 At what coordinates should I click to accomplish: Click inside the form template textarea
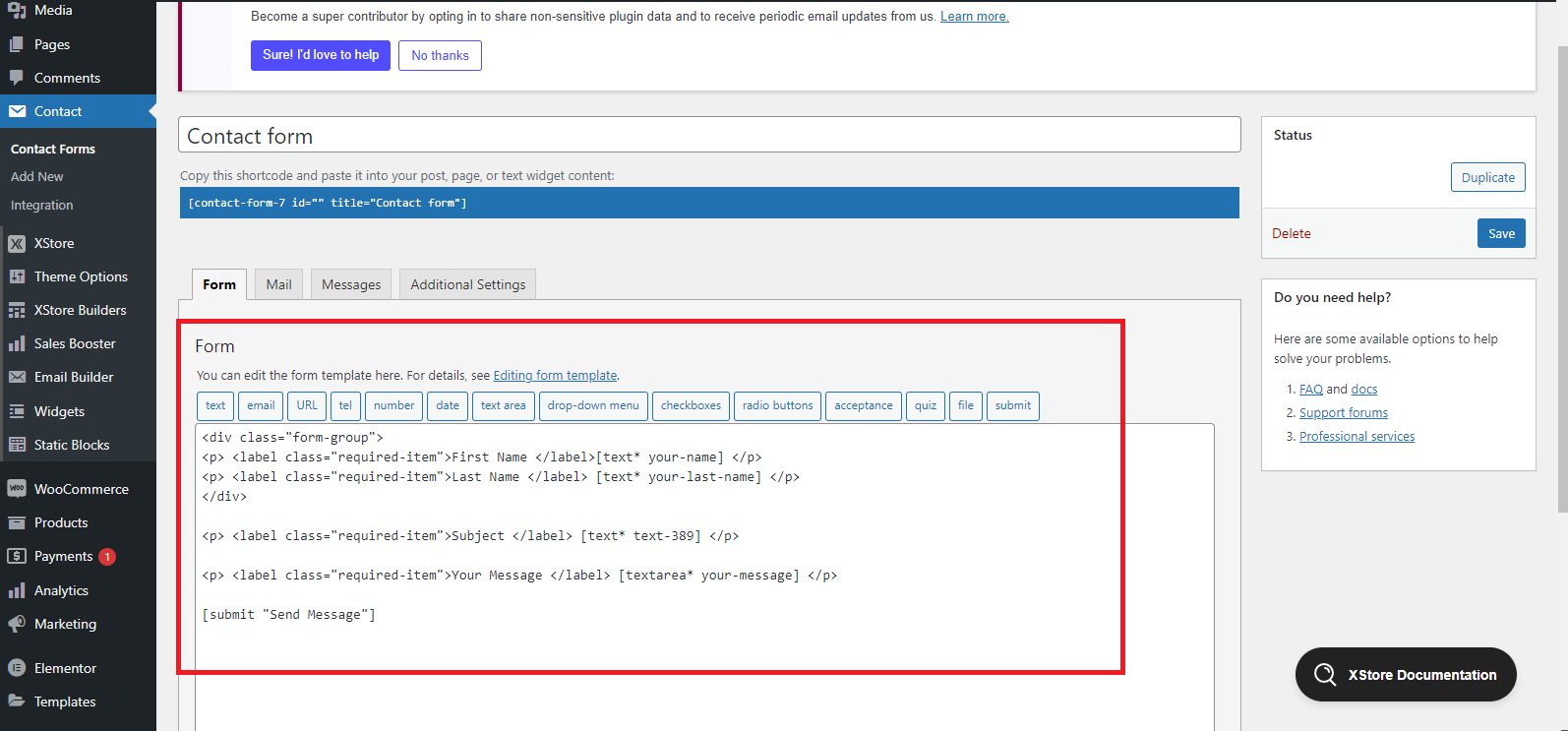704,577
